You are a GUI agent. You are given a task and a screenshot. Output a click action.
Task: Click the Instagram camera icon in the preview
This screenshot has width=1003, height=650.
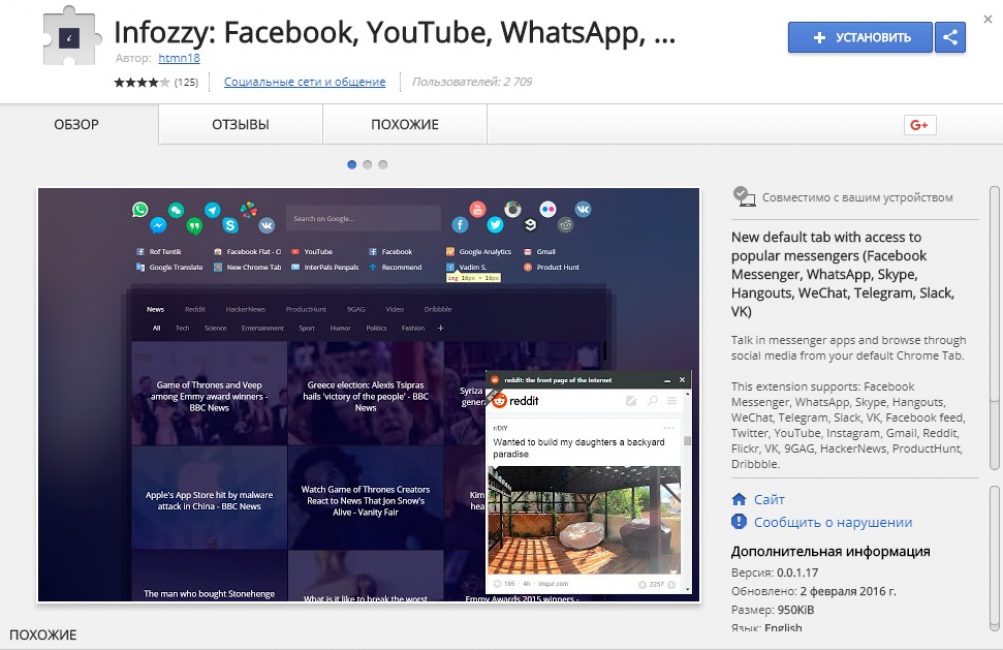tap(513, 209)
